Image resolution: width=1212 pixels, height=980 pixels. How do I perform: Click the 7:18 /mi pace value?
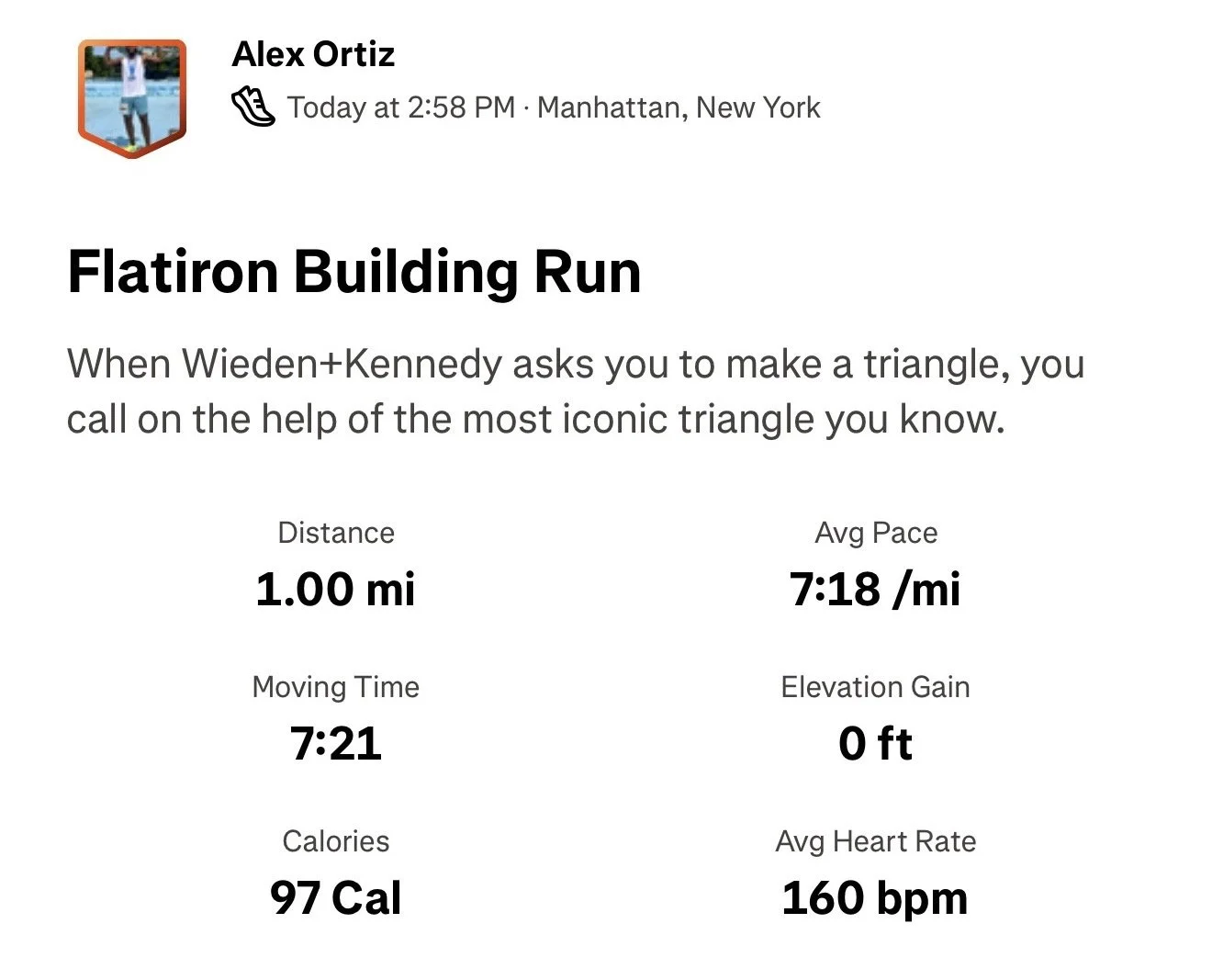pos(876,589)
